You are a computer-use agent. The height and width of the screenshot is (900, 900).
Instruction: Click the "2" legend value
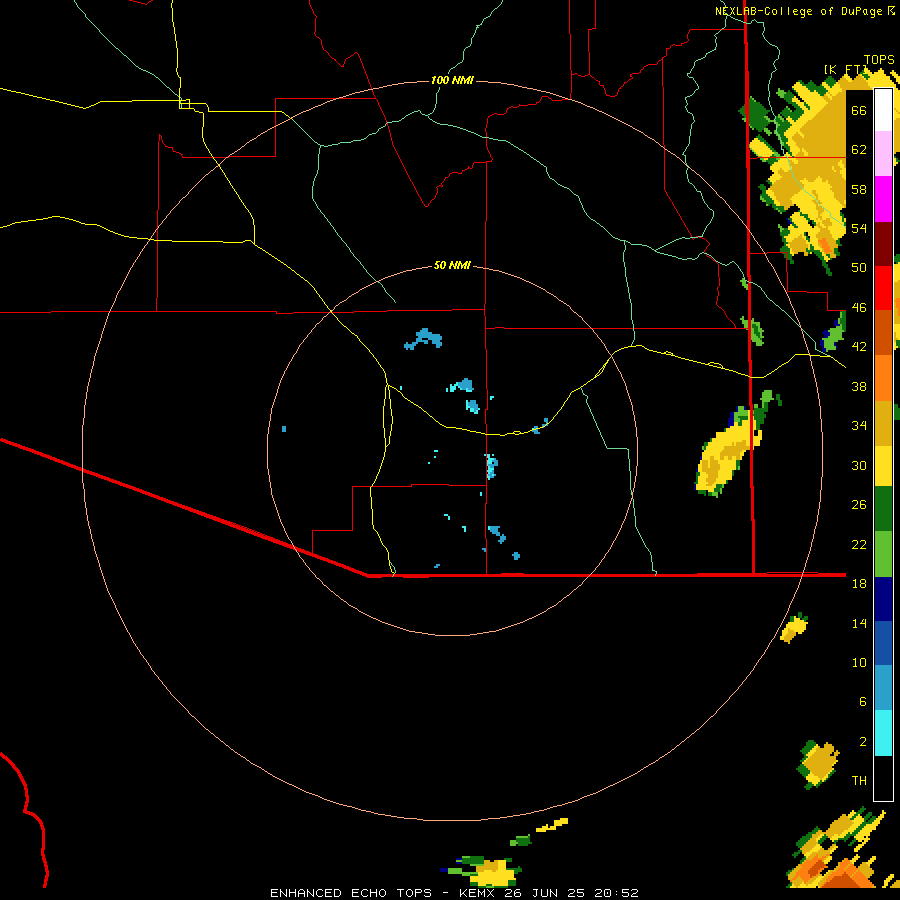(x=863, y=742)
